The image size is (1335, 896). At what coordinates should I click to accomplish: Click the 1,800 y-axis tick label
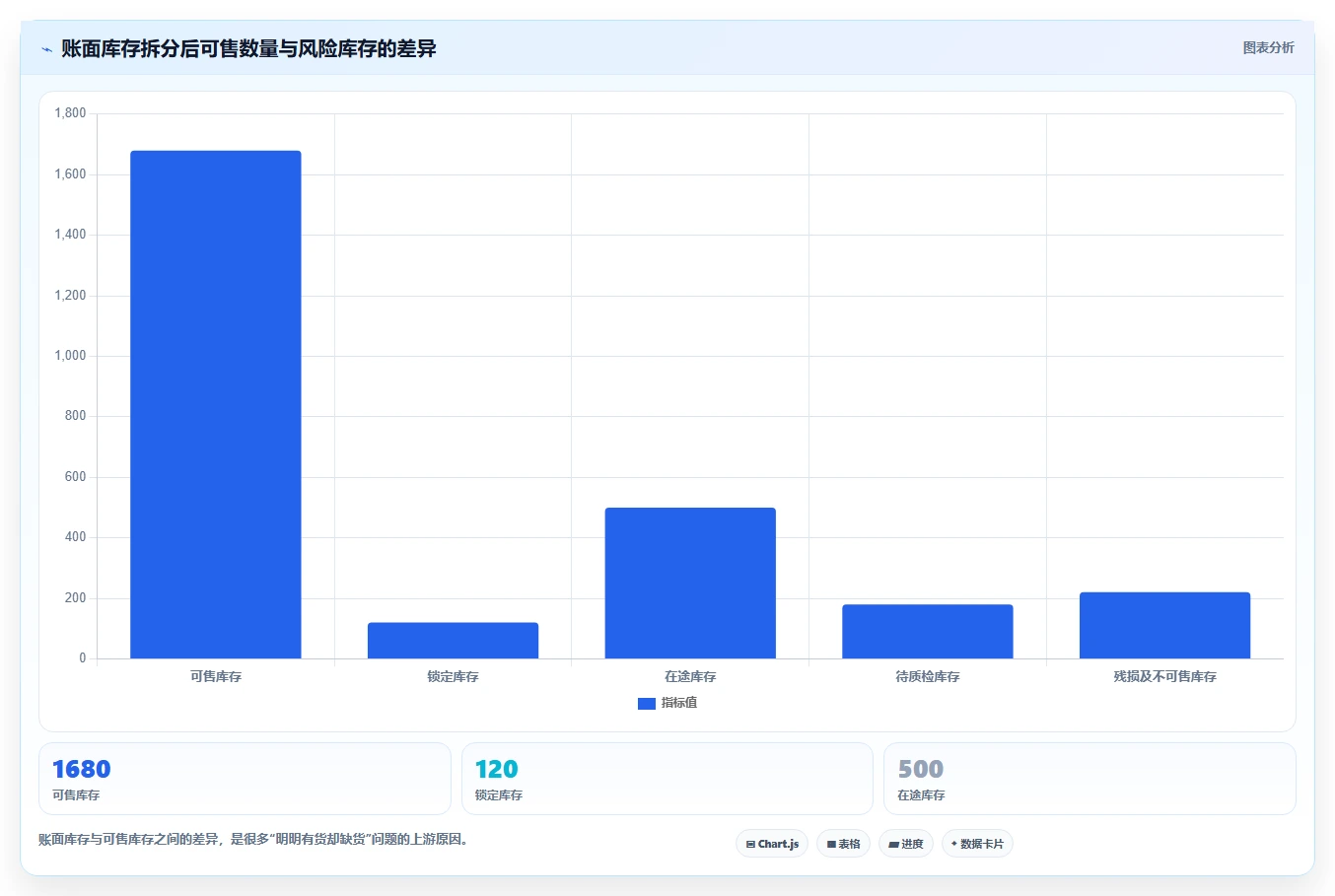click(70, 113)
